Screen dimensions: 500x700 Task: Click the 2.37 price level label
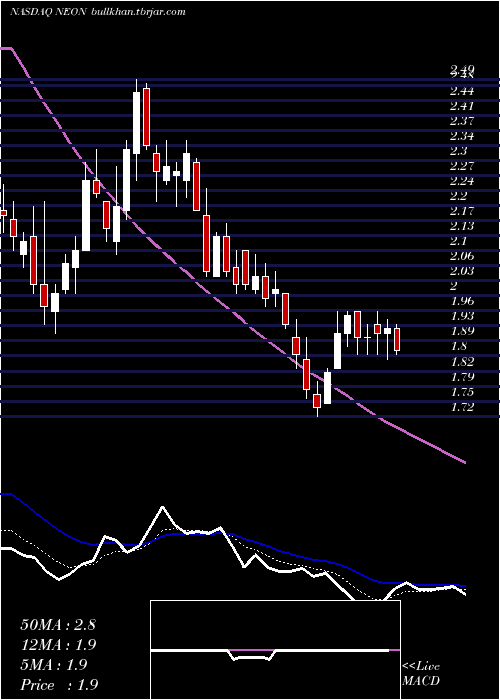tap(462, 121)
